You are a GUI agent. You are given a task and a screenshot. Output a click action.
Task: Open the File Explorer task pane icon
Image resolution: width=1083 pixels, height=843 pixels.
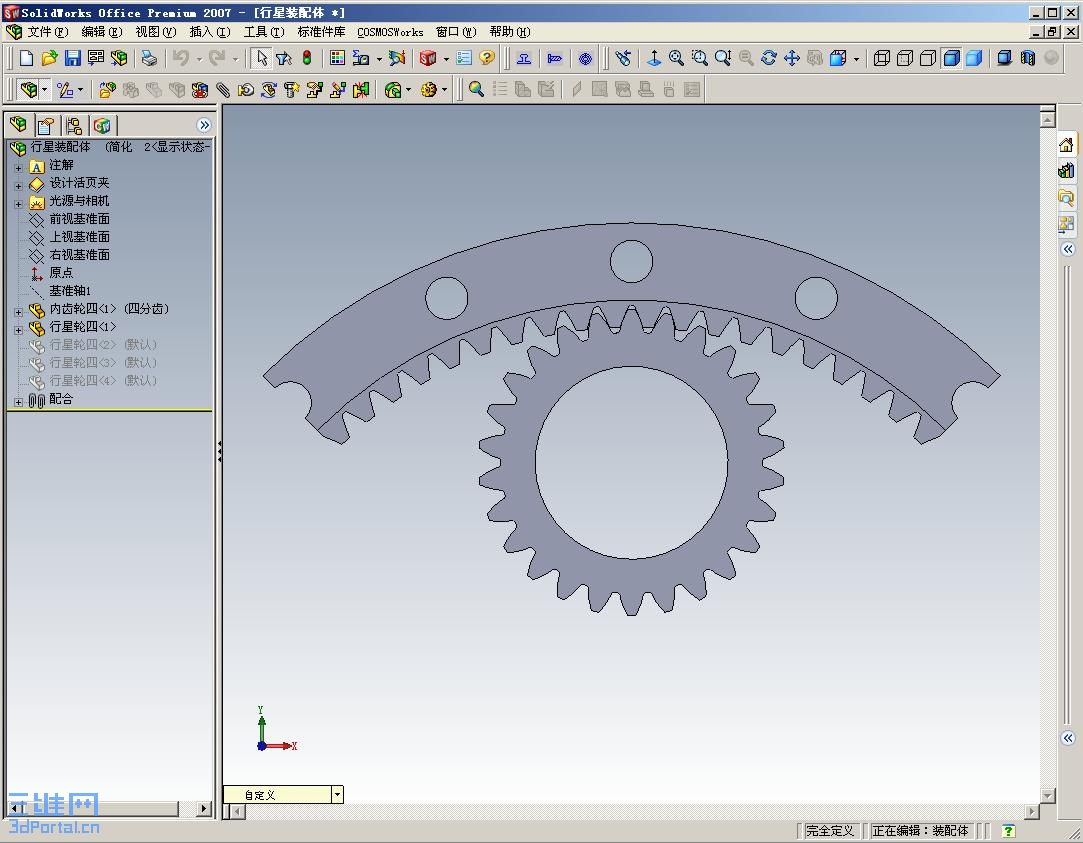(1066, 197)
